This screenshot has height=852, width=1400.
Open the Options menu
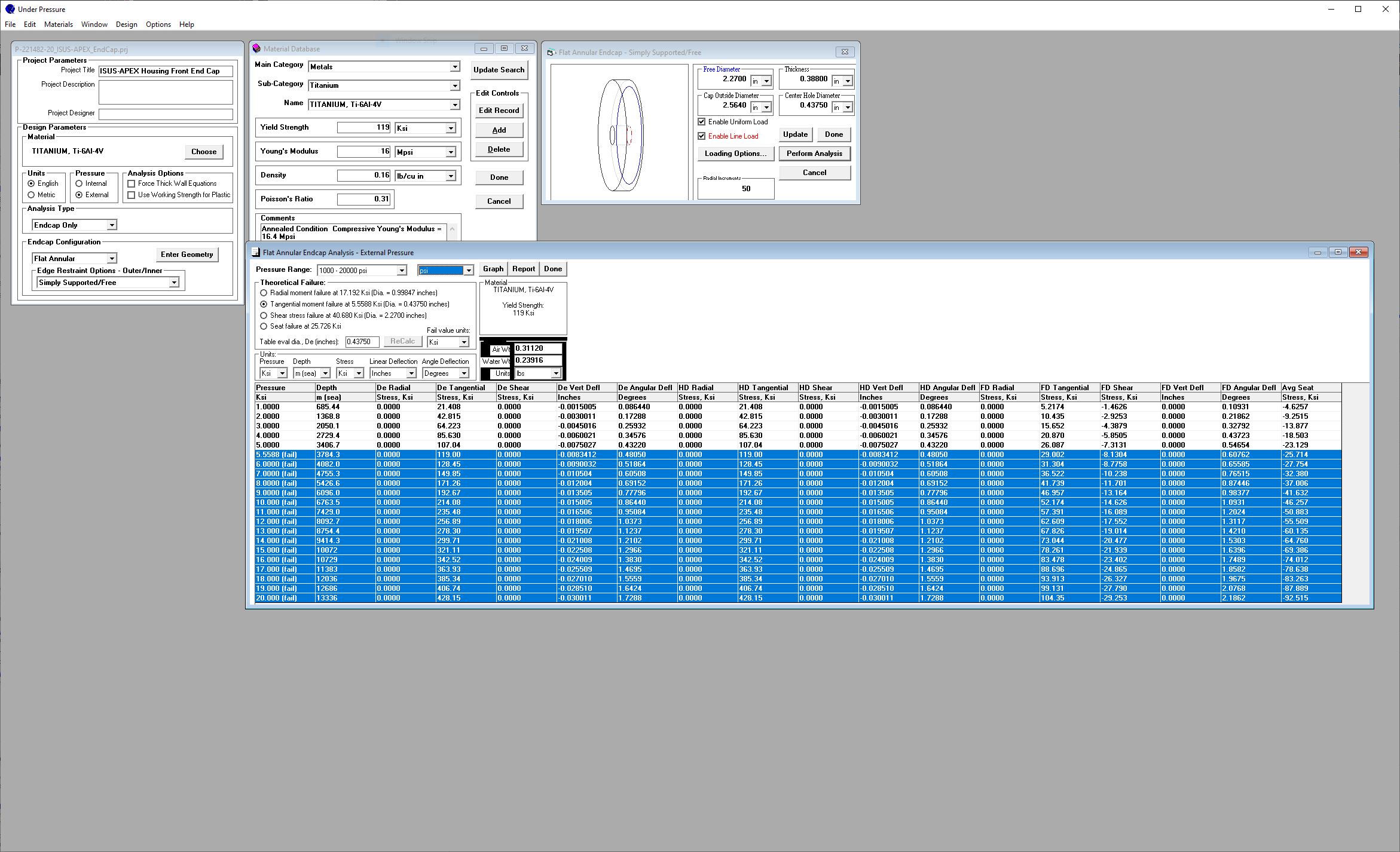pos(158,24)
